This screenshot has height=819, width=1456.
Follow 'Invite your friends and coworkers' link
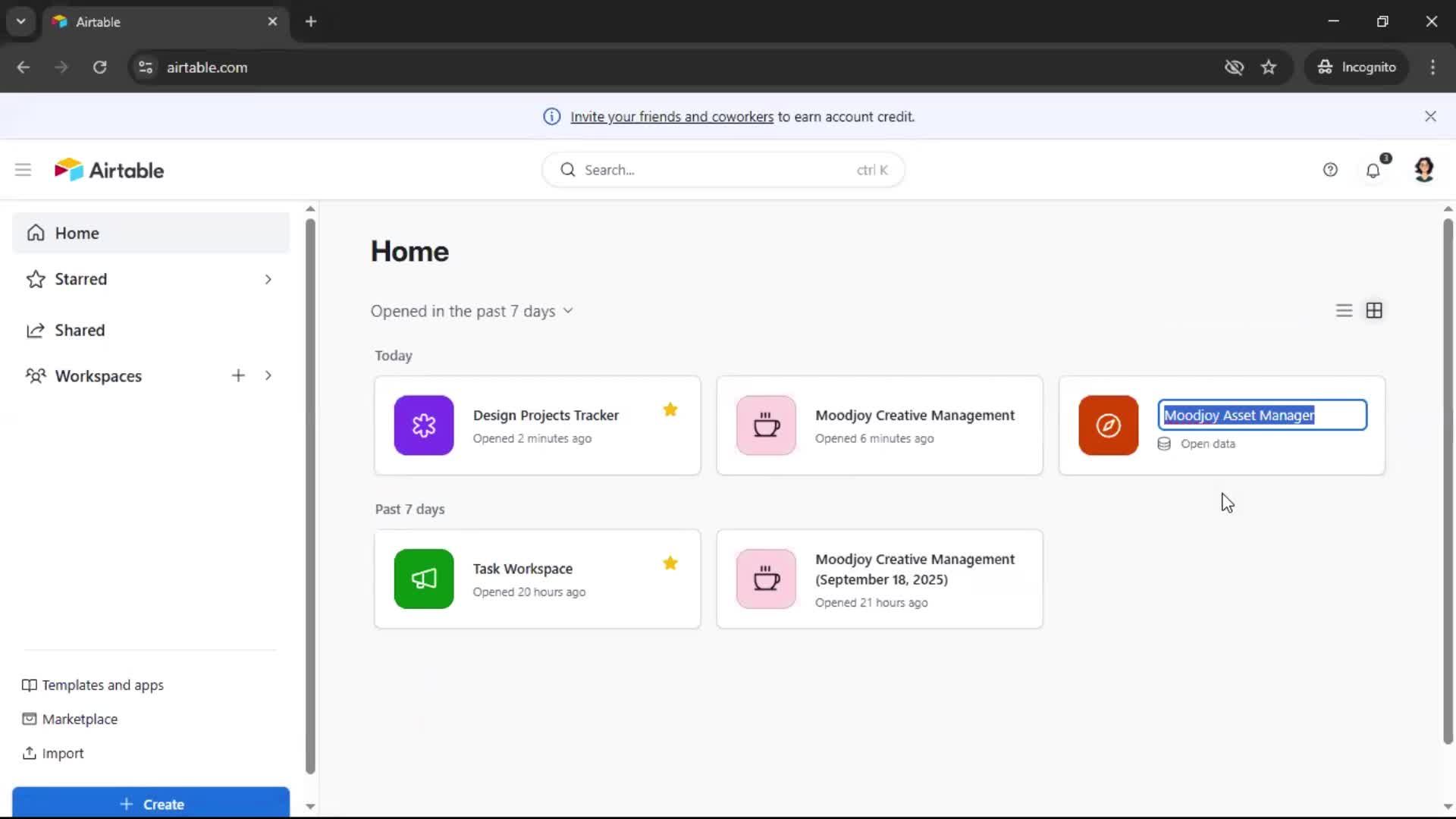[x=672, y=117]
